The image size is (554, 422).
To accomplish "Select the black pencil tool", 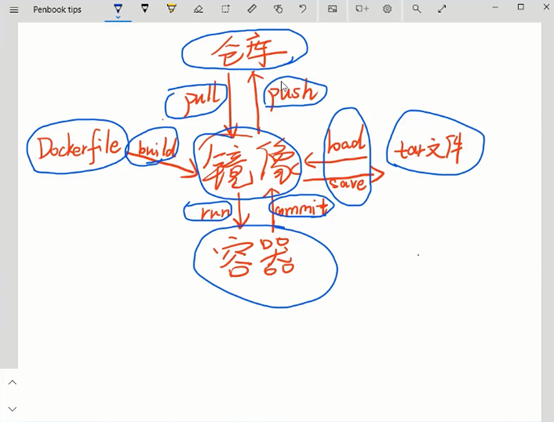I will coord(145,8).
